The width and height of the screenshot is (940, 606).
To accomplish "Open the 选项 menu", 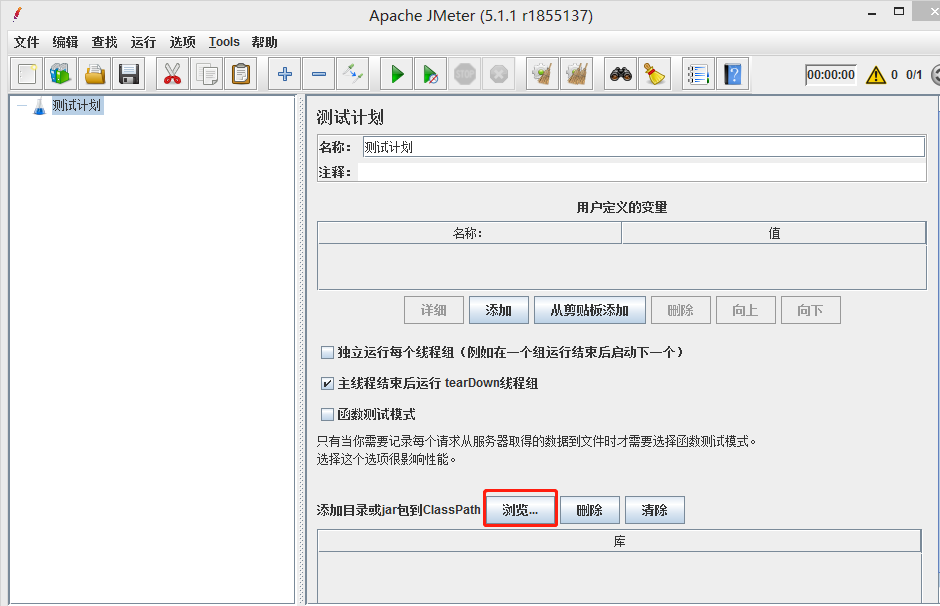I will pyautogui.click(x=182, y=42).
